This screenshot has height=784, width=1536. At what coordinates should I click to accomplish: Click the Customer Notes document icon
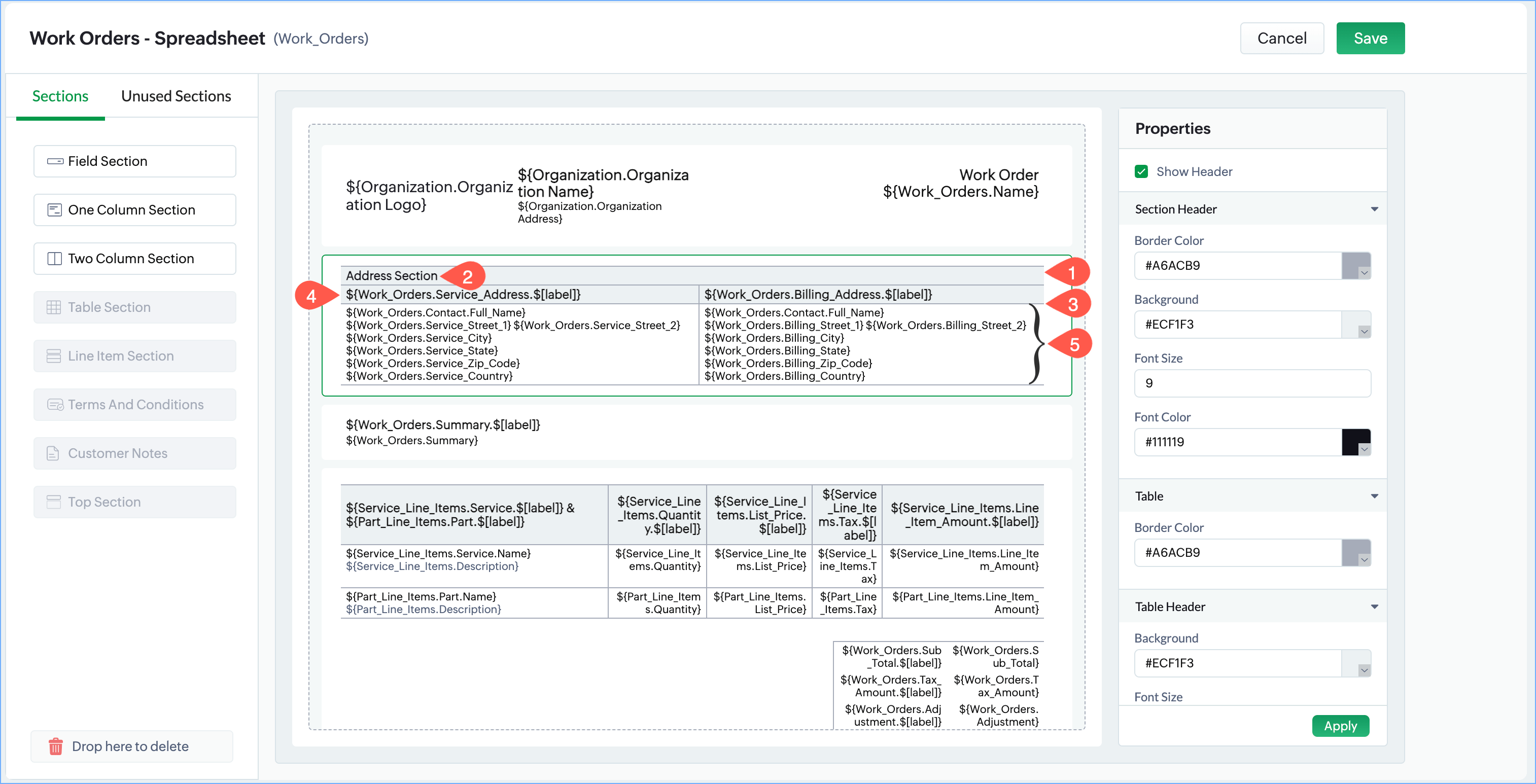53,453
